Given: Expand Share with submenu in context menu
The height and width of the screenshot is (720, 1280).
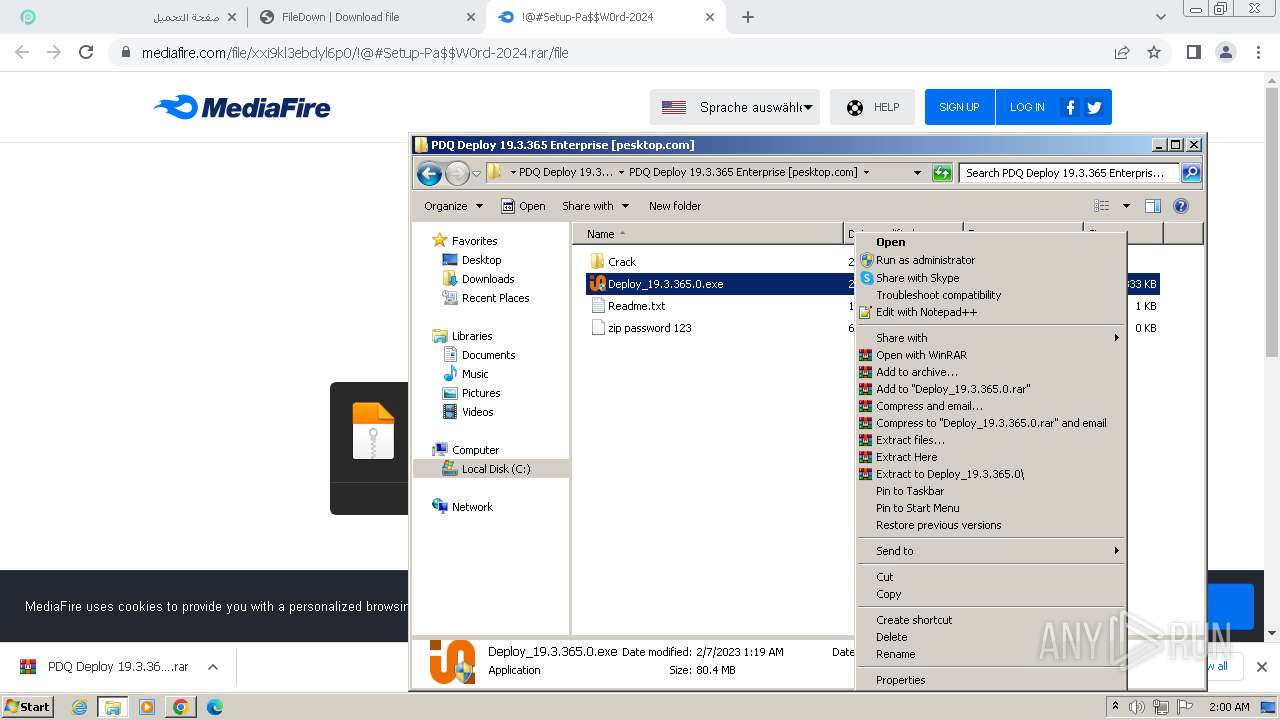Looking at the screenshot, I should click(990, 338).
